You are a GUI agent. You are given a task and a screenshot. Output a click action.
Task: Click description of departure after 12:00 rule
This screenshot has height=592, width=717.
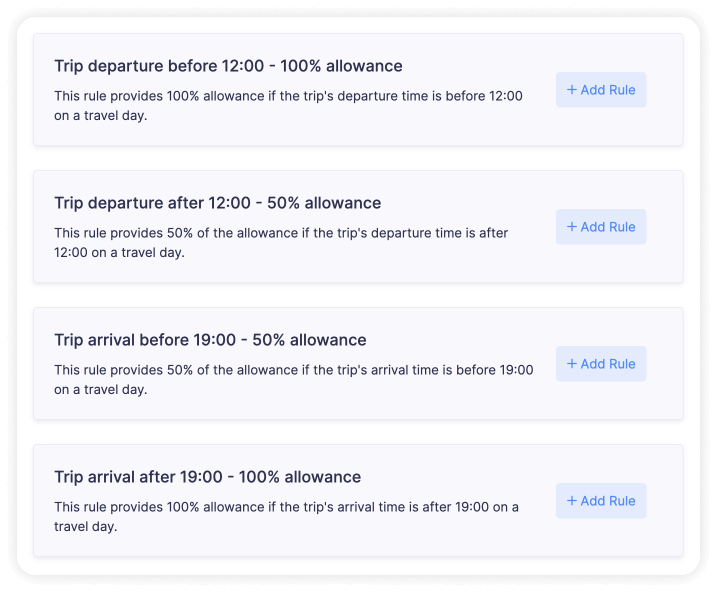[x=281, y=243]
